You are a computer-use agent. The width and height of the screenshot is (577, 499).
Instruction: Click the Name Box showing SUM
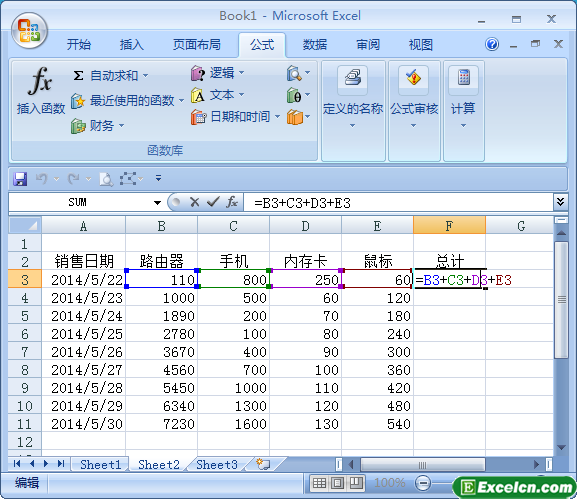77,202
